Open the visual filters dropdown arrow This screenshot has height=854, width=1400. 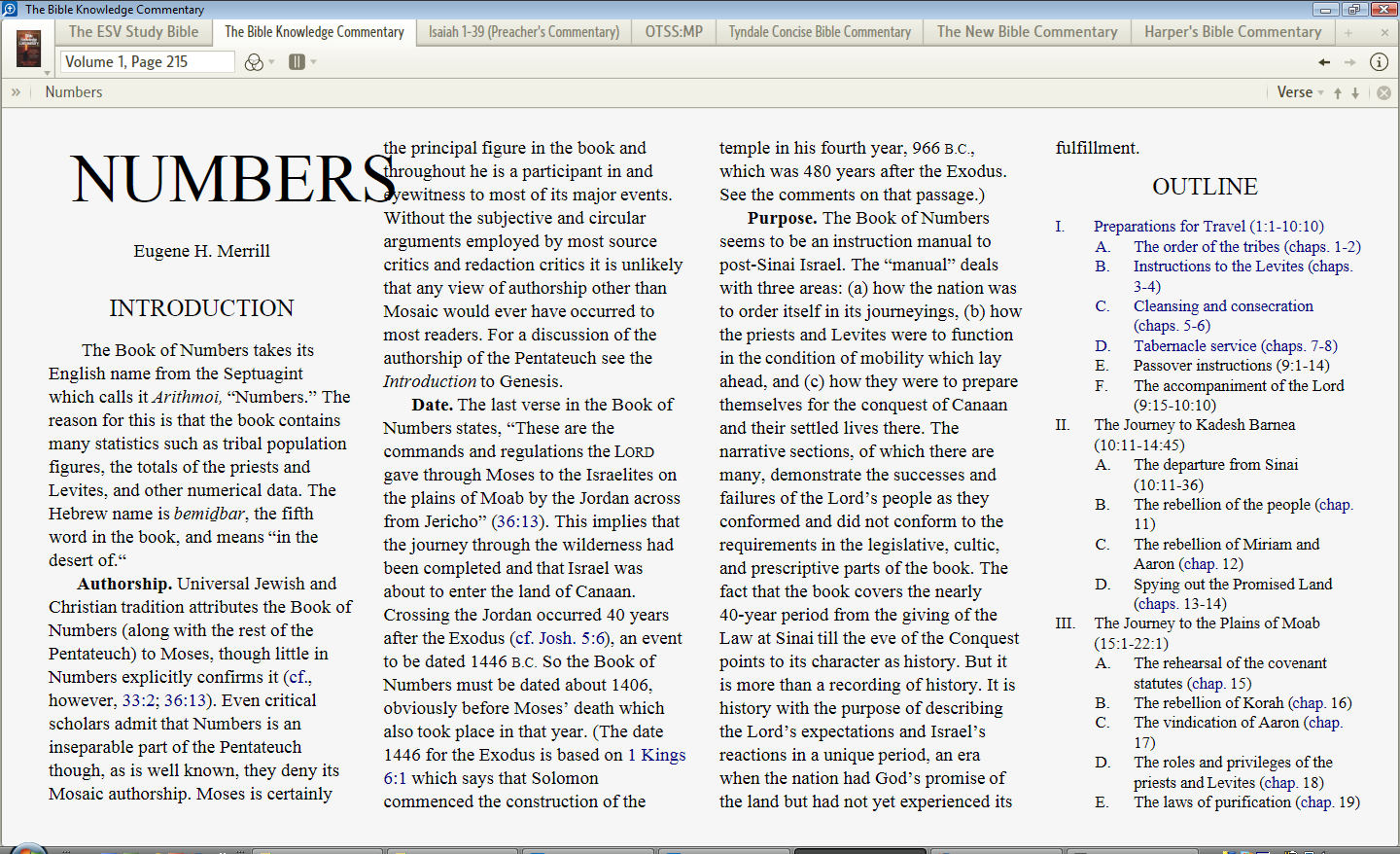[x=271, y=62]
